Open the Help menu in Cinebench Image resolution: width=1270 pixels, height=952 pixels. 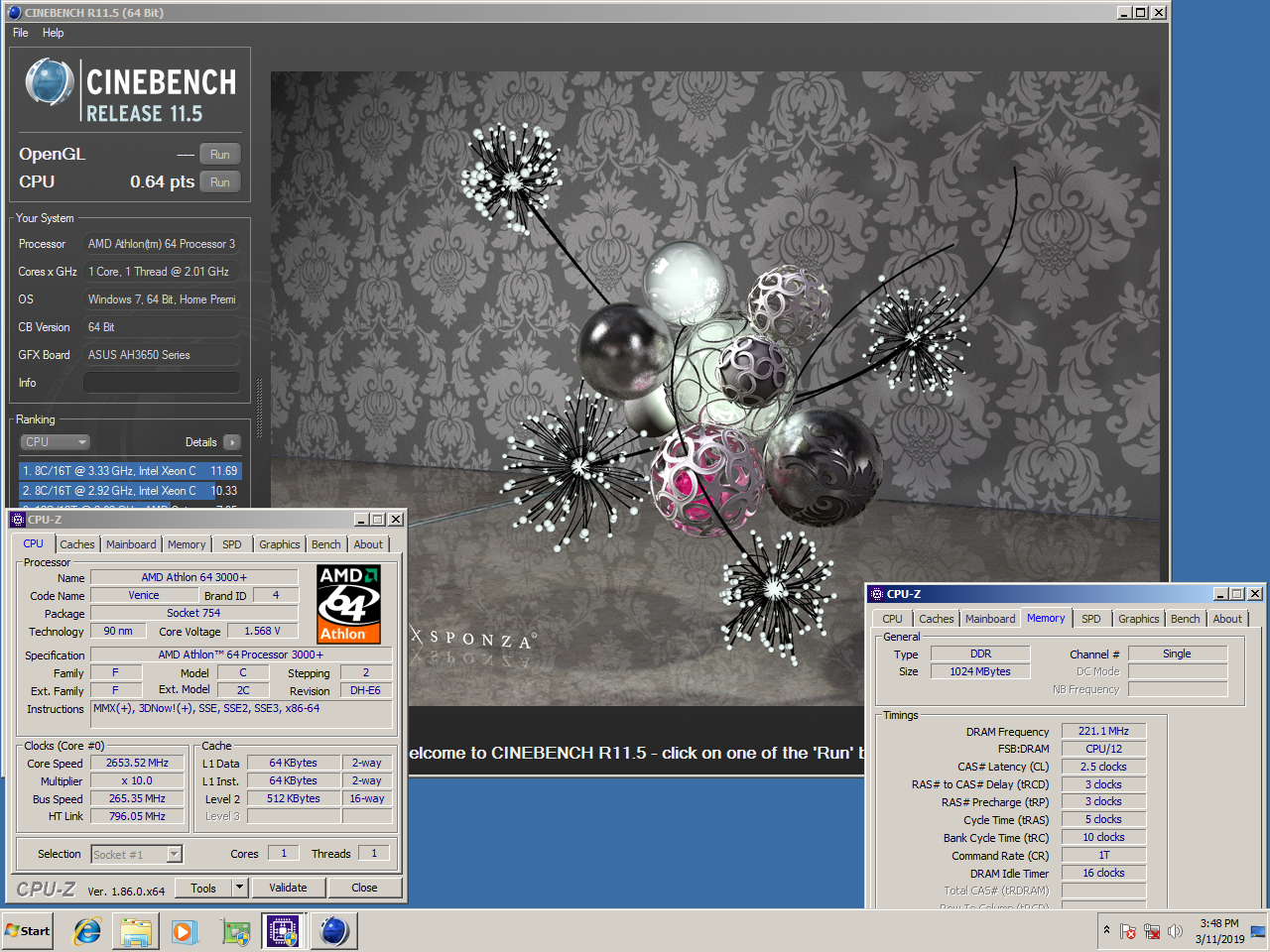(53, 33)
